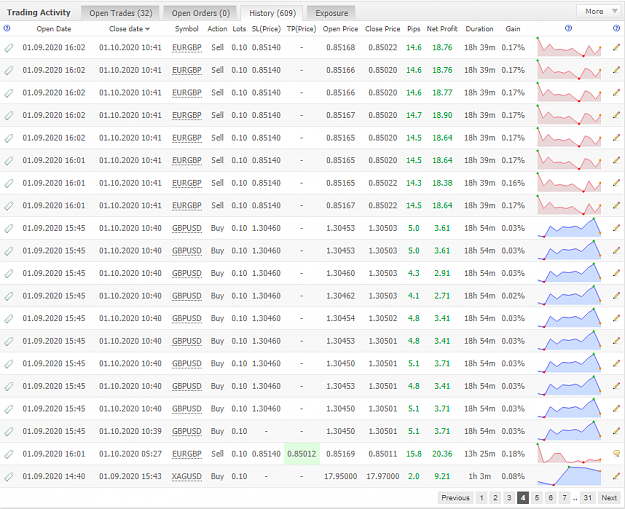
Task: Click tag icon of the 20.36 profit trade
Action: pyautogui.click(x=8, y=454)
